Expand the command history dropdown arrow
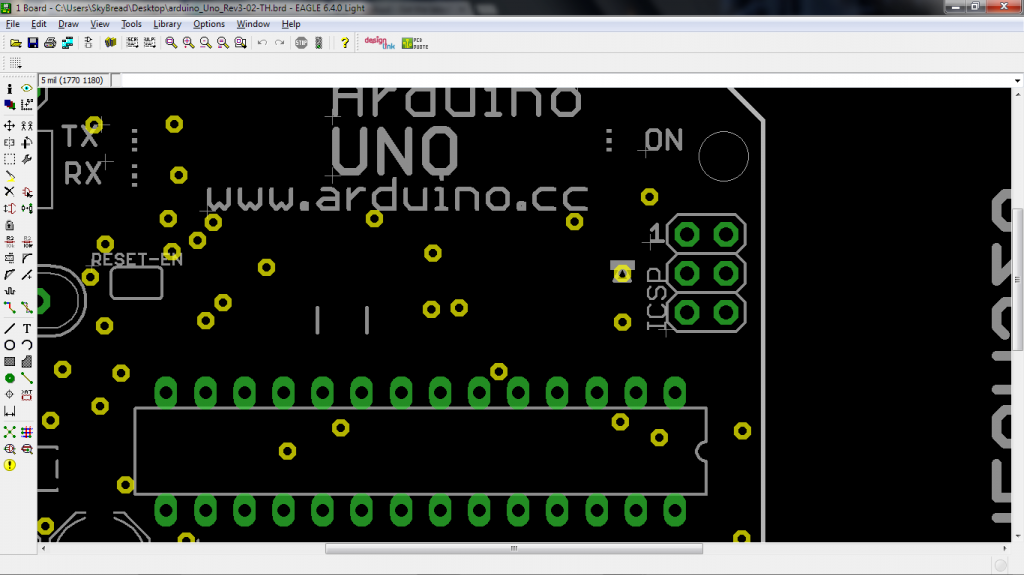Viewport: 1024px width, 575px height. pyautogui.click(x=1017, y=80)
